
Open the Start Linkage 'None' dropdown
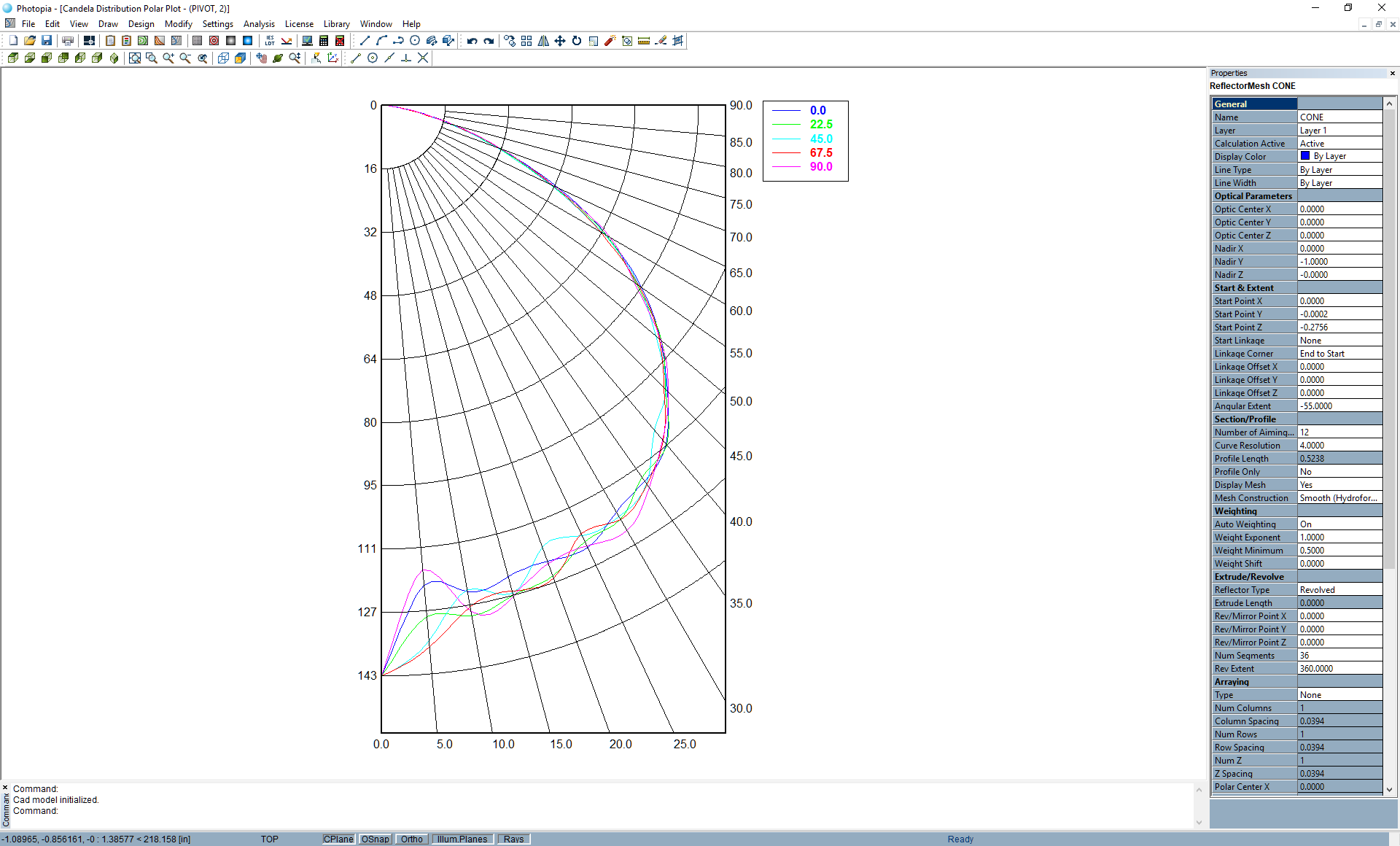pos(1339,341)
